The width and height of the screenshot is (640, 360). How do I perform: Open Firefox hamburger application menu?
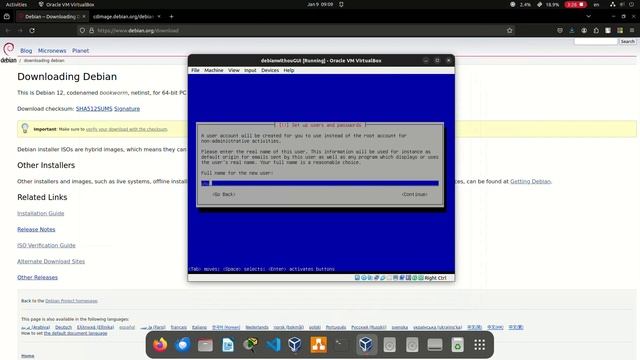click(x=632, y=30)
